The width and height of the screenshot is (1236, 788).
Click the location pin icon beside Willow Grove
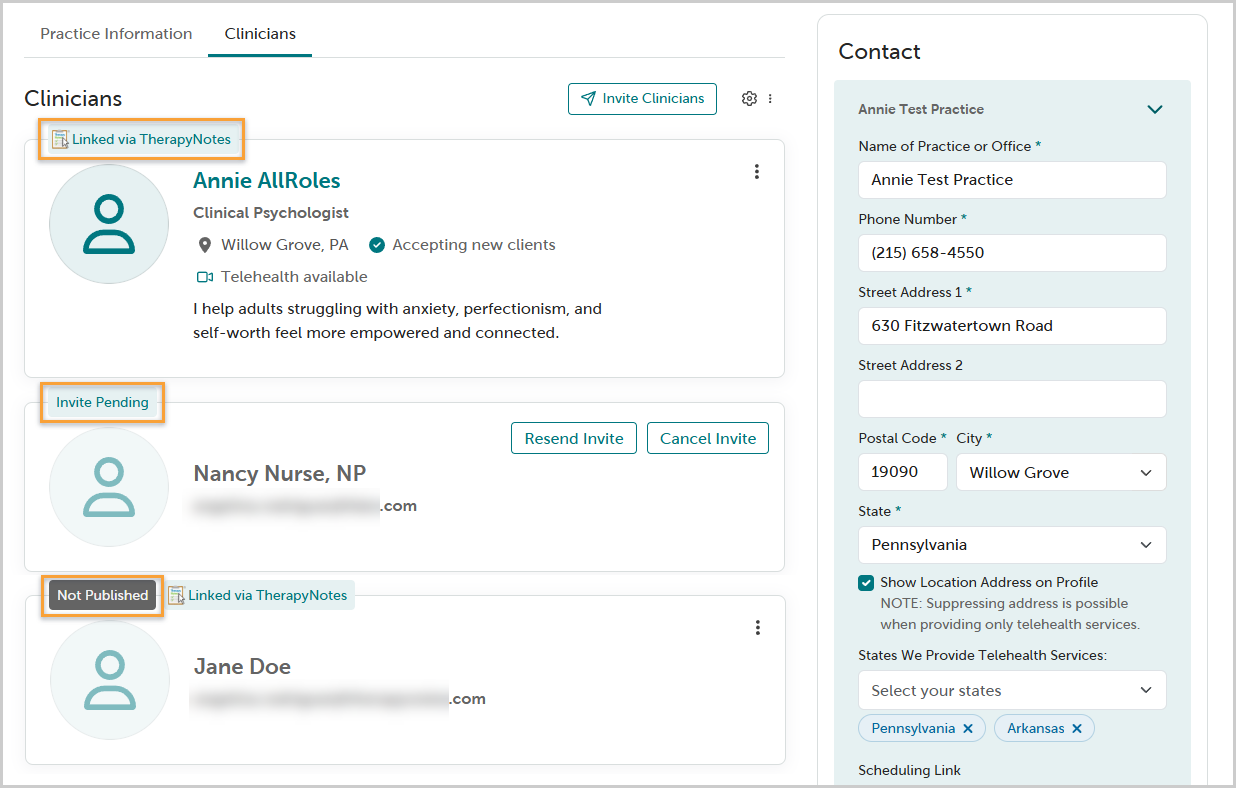[205, 245]
